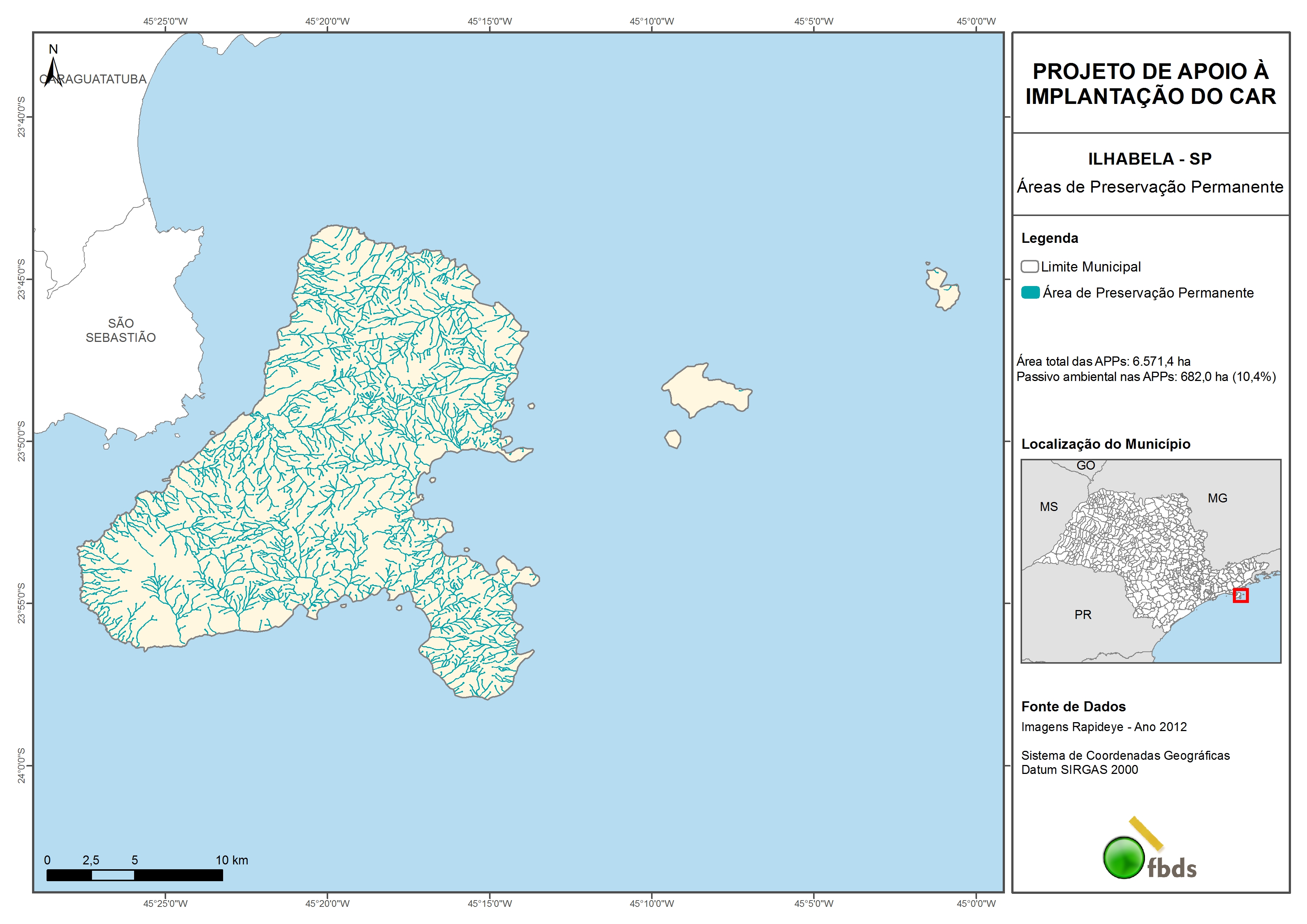Click the ILHABELA - SP heading

(x=1149, y=159)
